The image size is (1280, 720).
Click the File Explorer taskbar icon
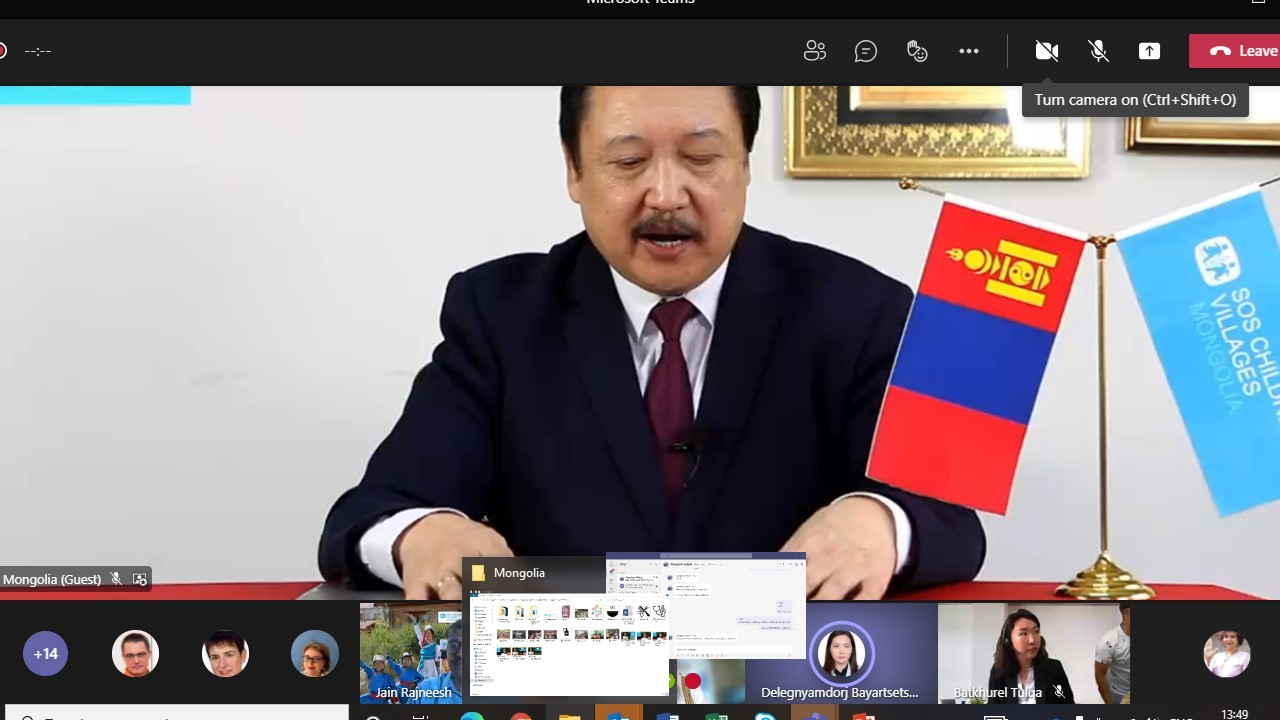(x=569, y=716)
